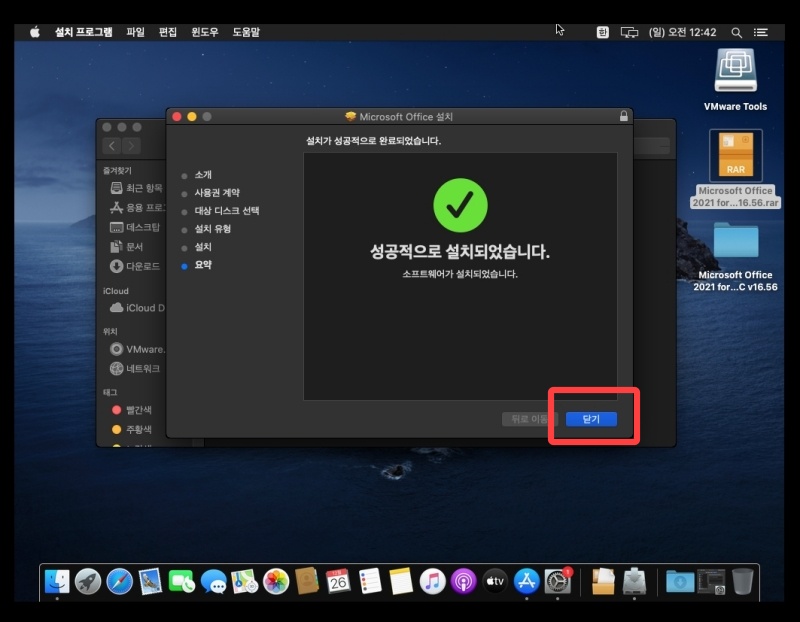The image size is (800, 622).
Task: Select iCloud Drive in Finder sidebar
Action: click(x=137, y=308)
